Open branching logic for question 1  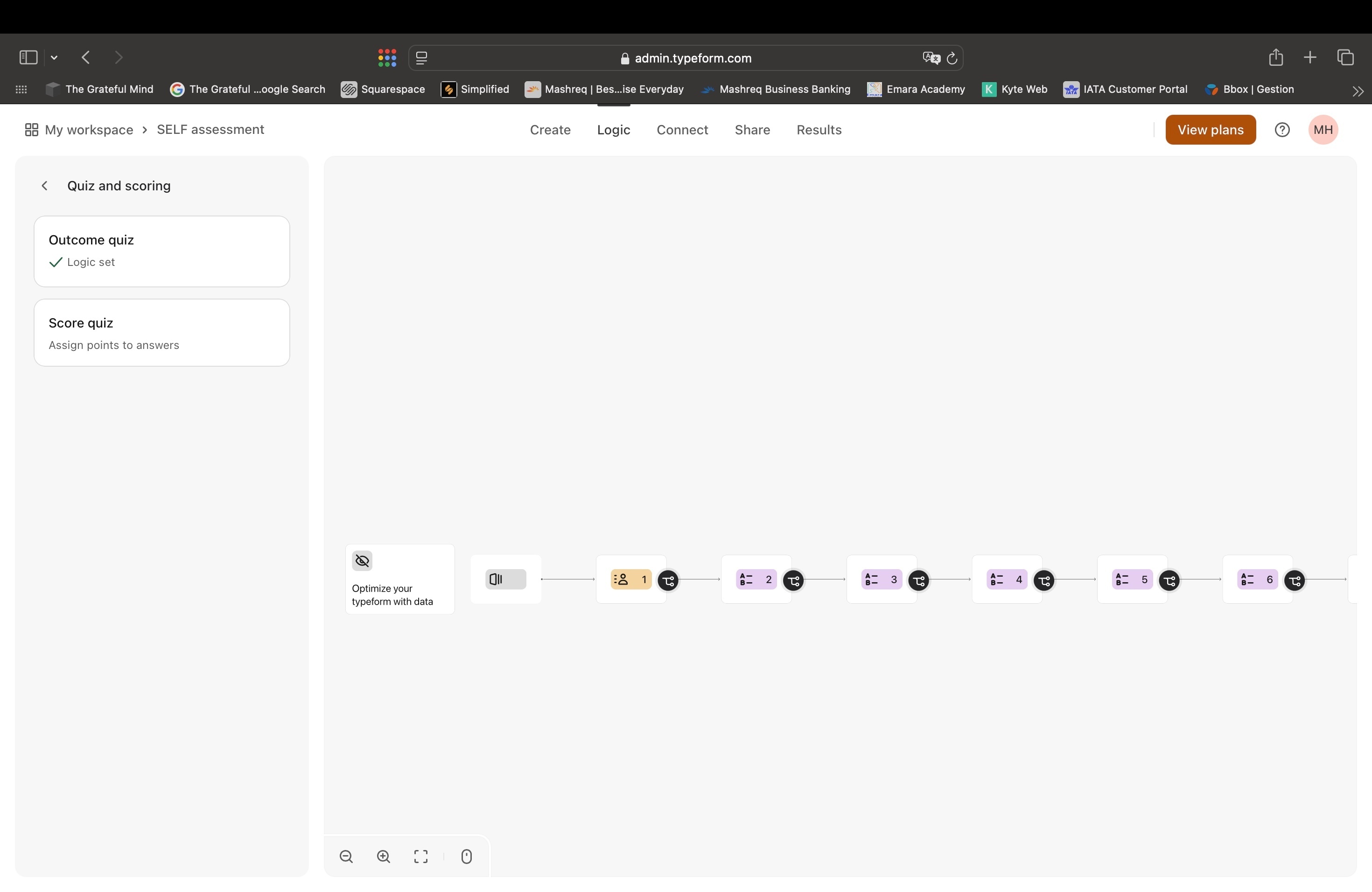[668, 580]
